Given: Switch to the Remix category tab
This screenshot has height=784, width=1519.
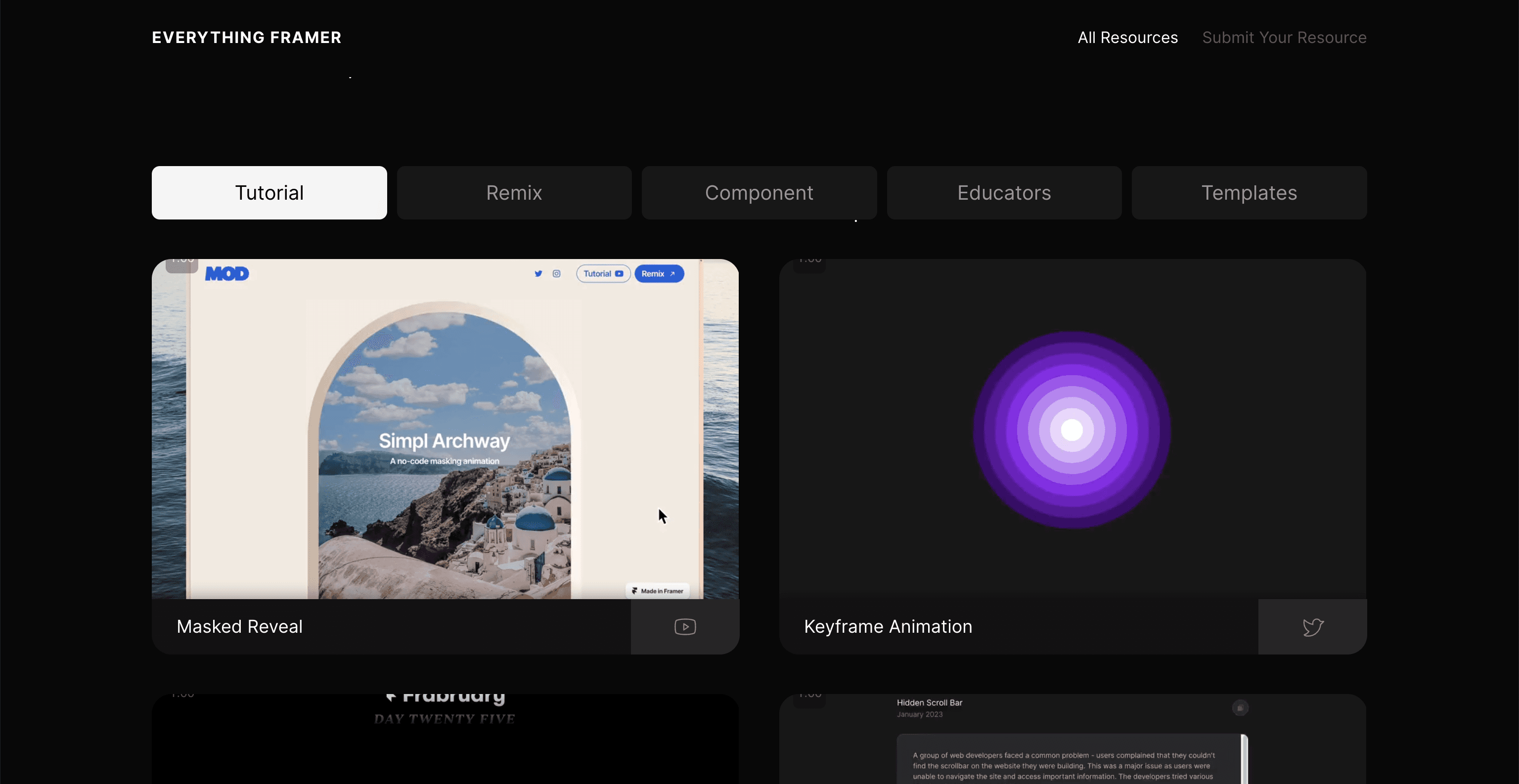Looking at the screenshot, I should point(514,193).
